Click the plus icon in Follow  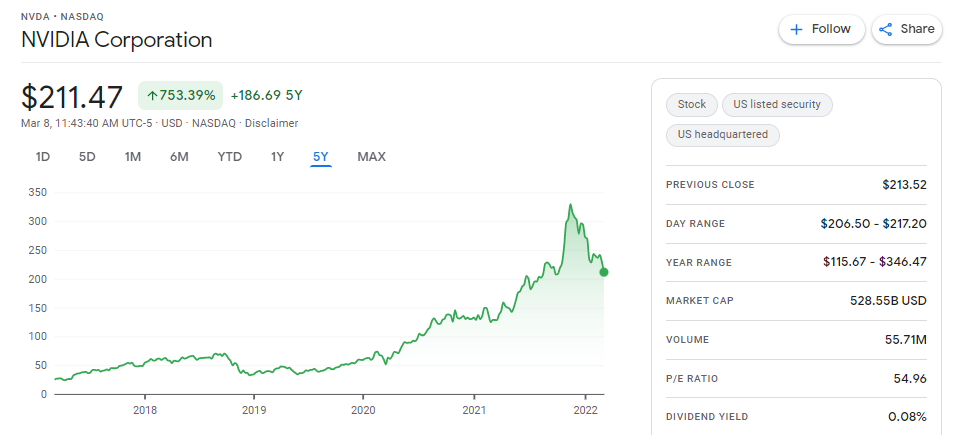(x=797, y=30)
